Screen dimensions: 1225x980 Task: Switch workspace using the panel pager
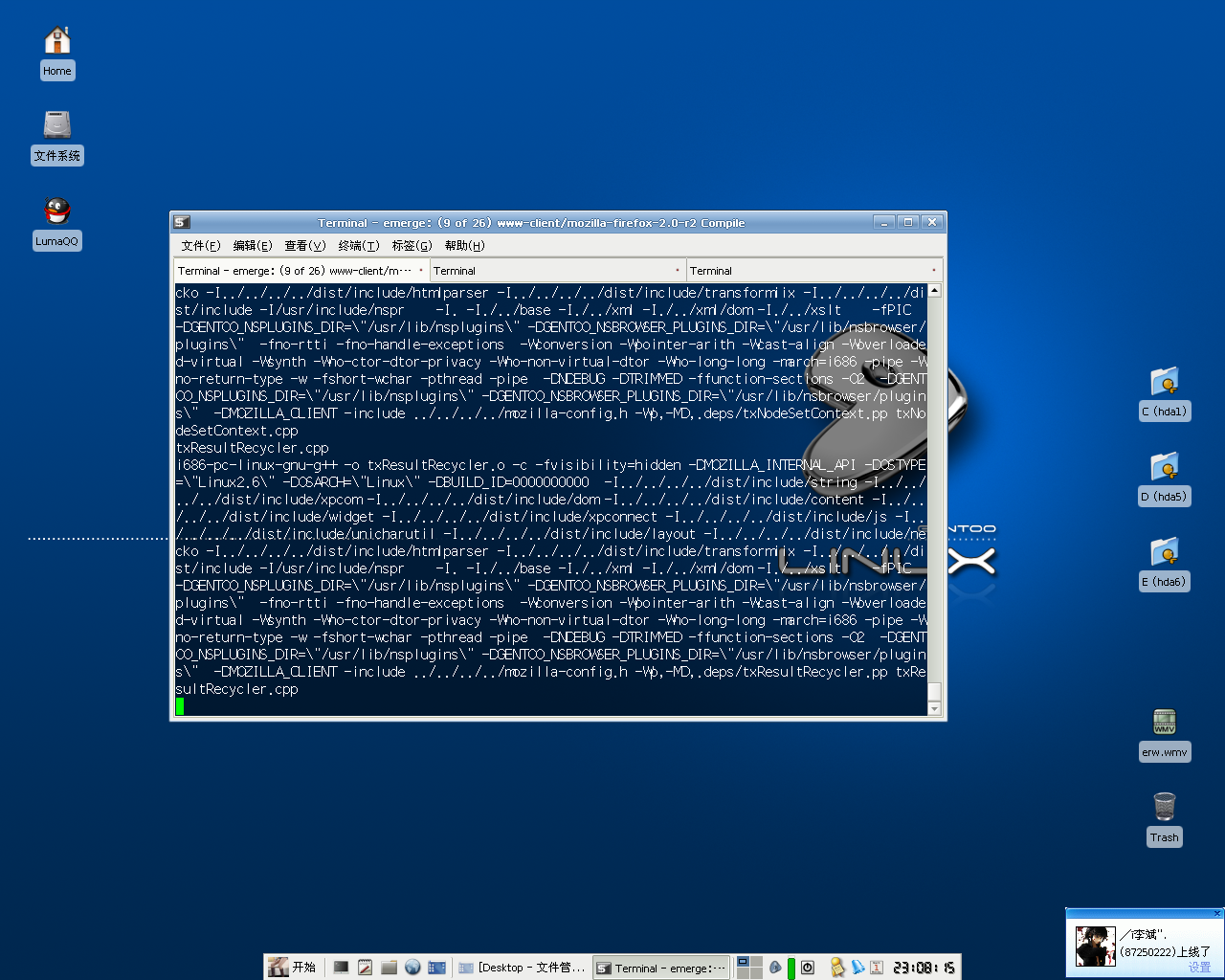tap(749, 968)
